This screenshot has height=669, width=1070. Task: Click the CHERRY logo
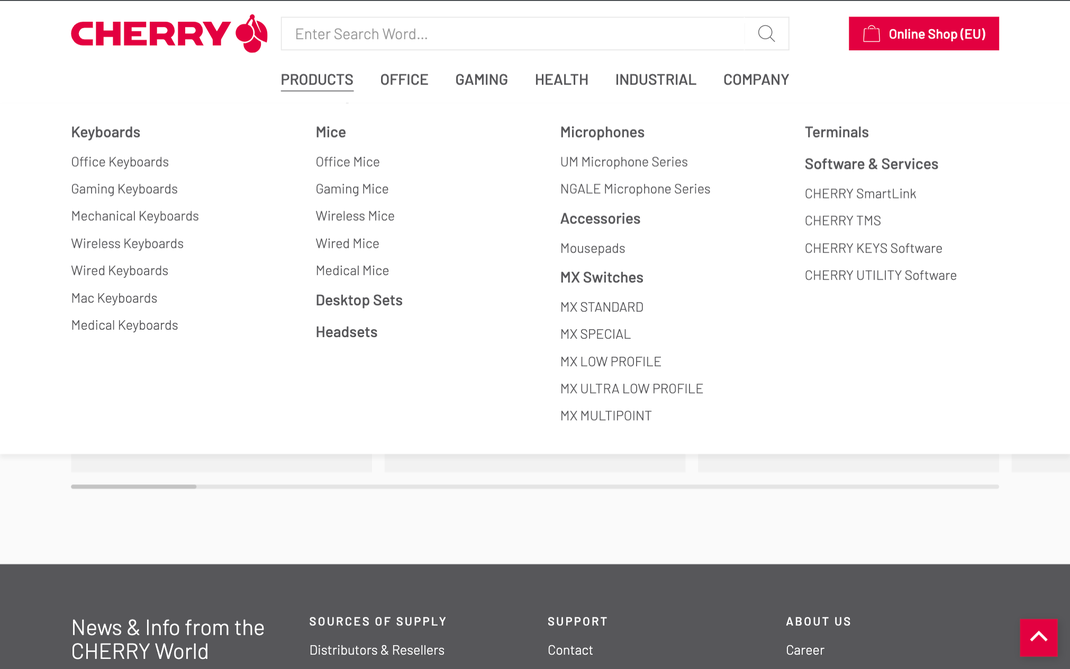pyautogui.click(x=169, y=33)
